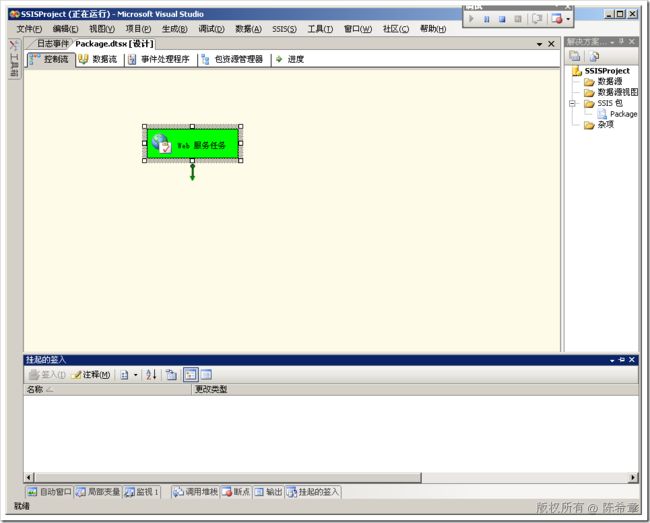Screen dimensions: 650x523
Task: Click the Restart icon in debug toolbar
Action: point(518,19)
